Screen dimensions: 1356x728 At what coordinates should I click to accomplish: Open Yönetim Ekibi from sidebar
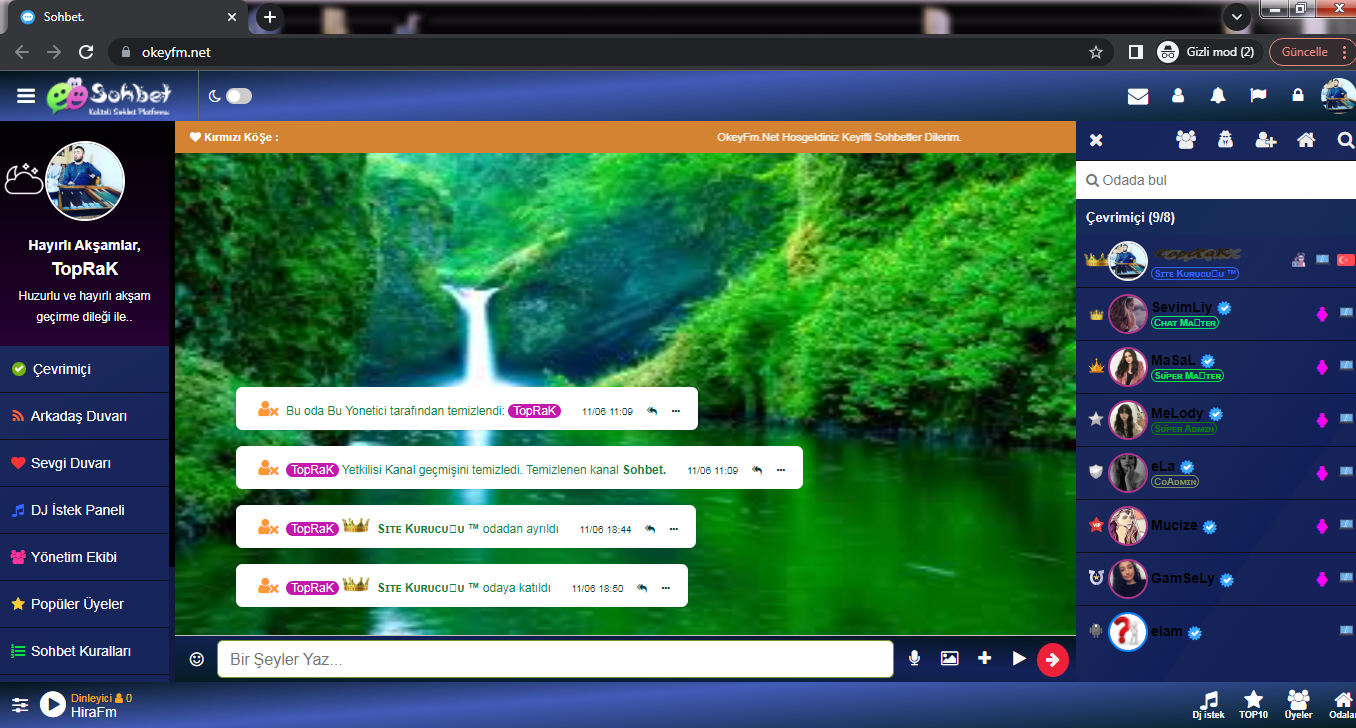click(x=85, y=557)
